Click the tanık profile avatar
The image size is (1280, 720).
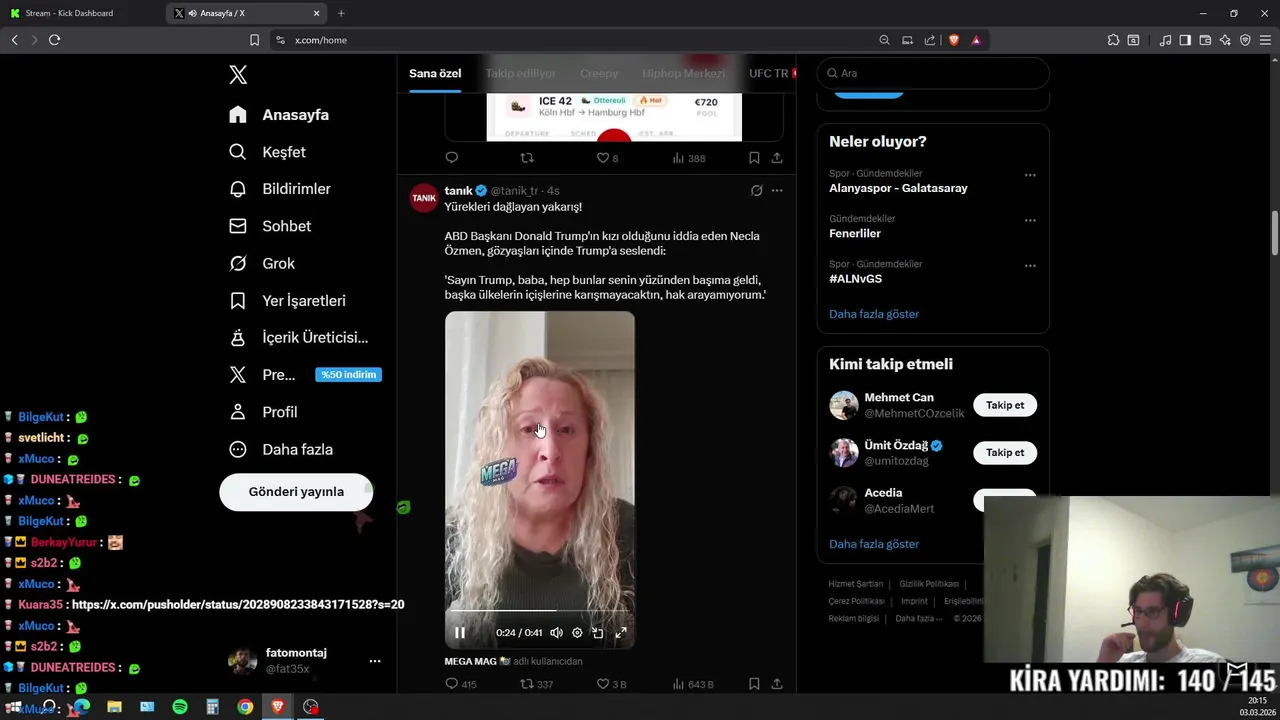pyautogui.click(x=424, y=198)
